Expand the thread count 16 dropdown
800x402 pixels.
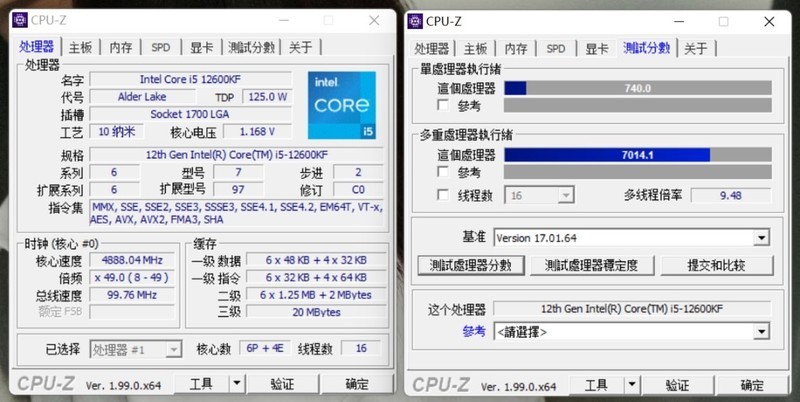tap(565, 195)
